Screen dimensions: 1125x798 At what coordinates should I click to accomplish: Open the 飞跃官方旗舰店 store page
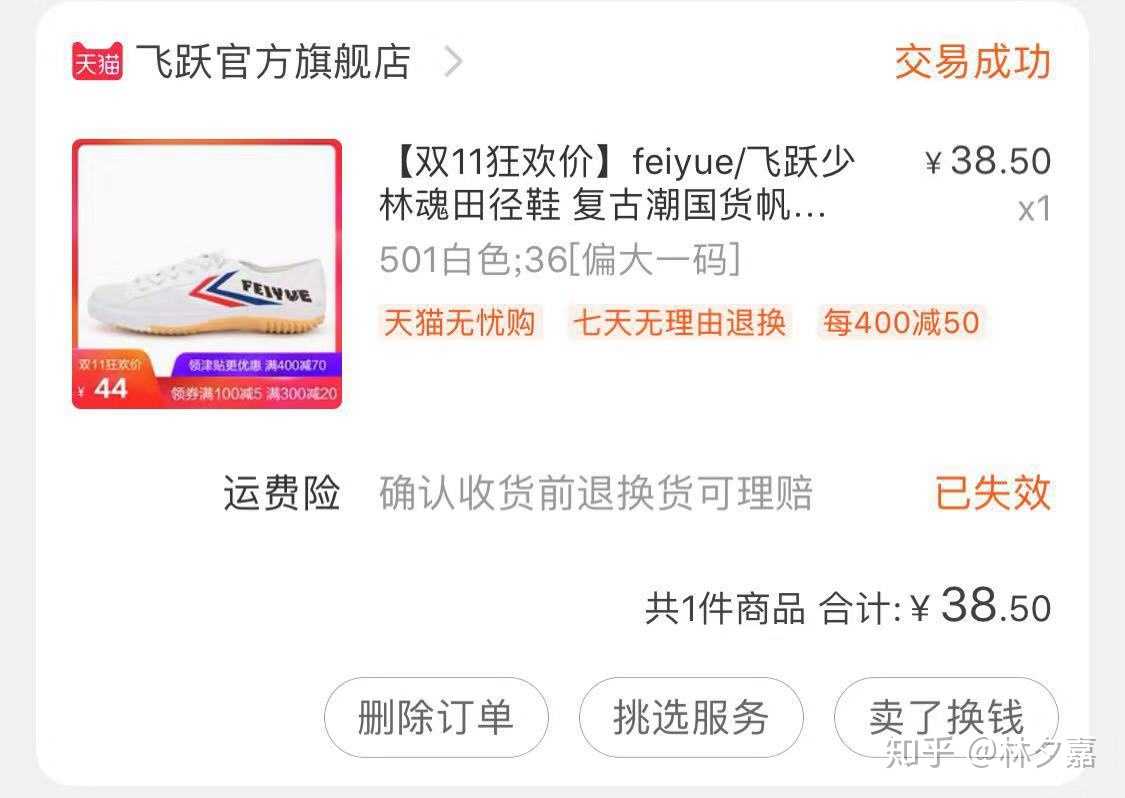pyautogui.click(x=273, y=62)
